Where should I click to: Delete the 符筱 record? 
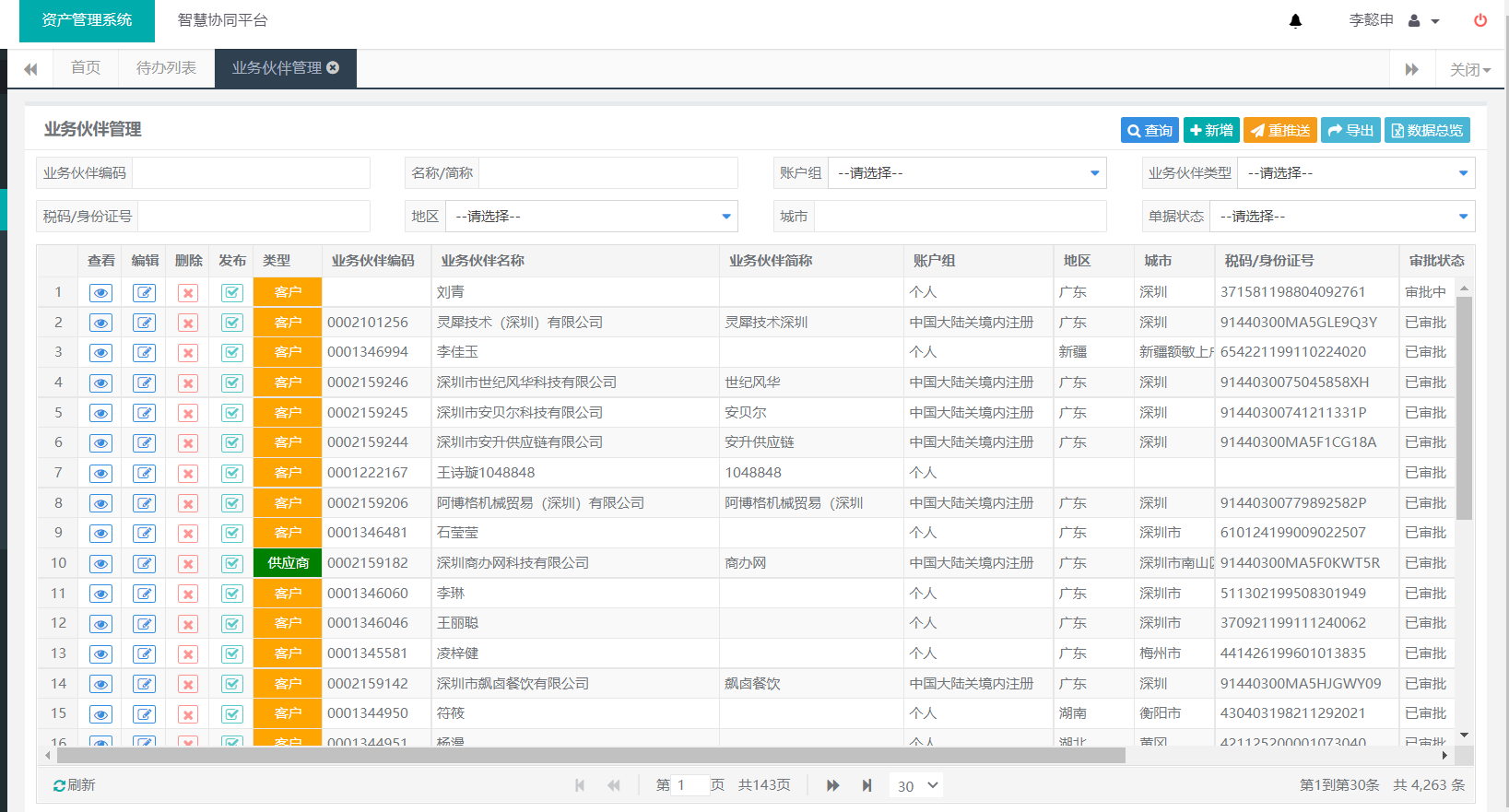click(188, 713)
